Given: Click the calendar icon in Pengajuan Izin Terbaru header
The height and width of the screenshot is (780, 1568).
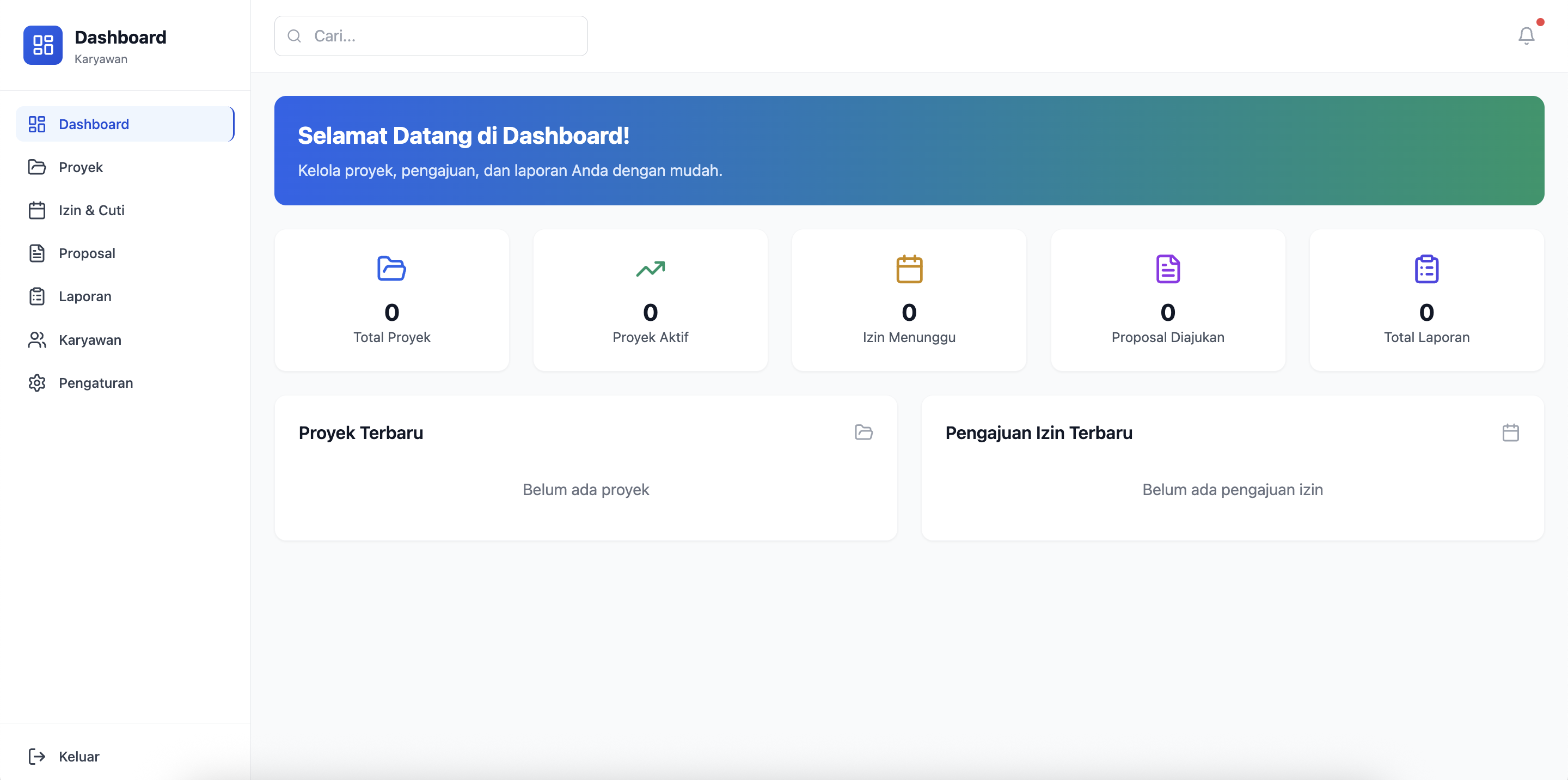Looking at the screenshot, I should [x=1511, y=432].
